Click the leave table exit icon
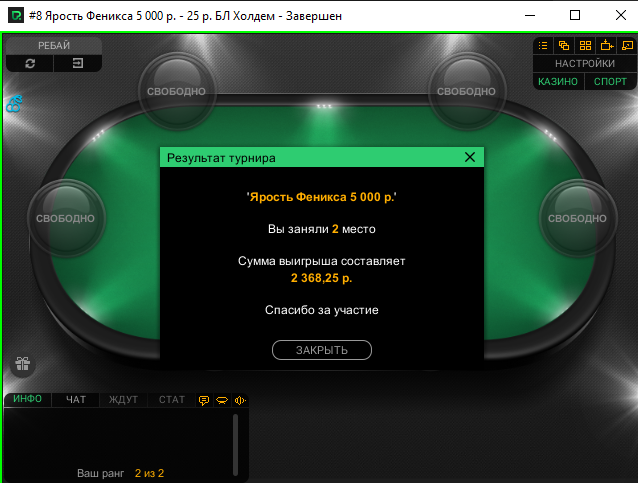The width and height of the screenshot is (638, 483). (78, 63)
